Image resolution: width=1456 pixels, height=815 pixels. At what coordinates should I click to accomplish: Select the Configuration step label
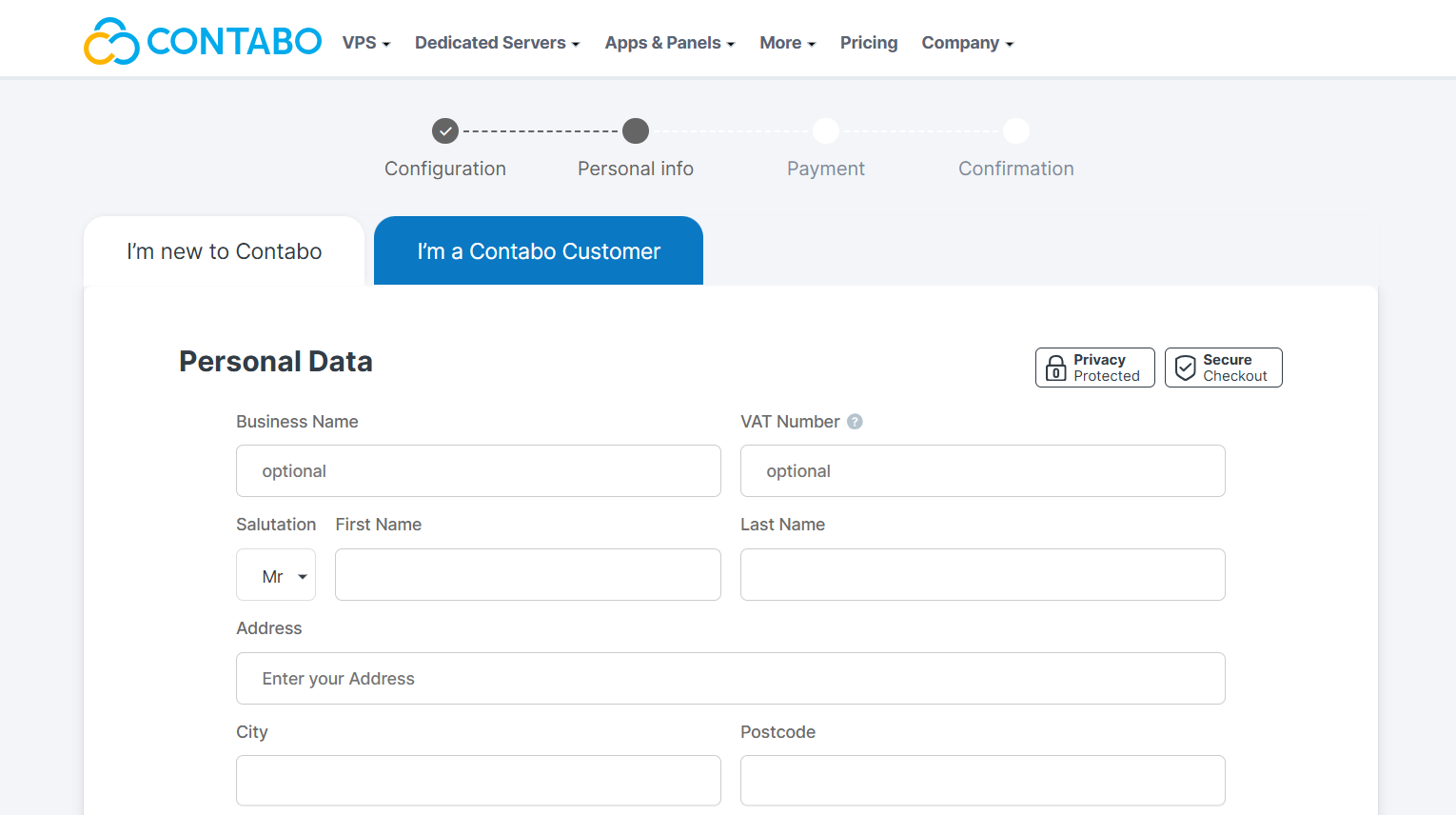445,169
